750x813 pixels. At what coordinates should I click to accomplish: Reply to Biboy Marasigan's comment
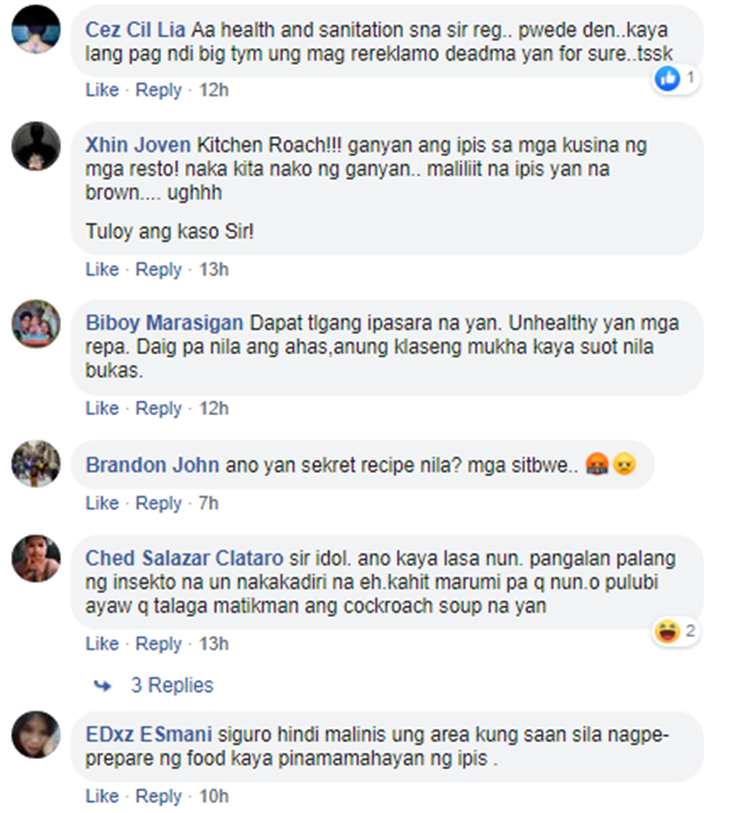coord(159,409)
